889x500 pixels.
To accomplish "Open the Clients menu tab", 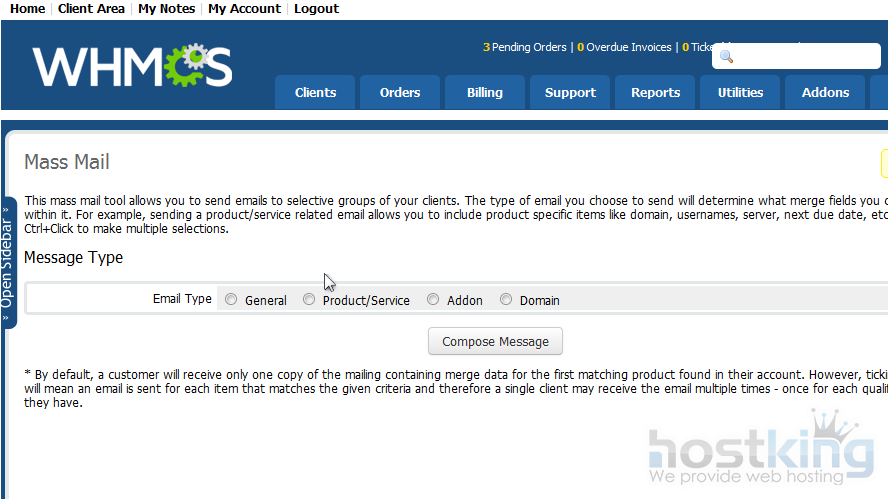I will 315,92.
